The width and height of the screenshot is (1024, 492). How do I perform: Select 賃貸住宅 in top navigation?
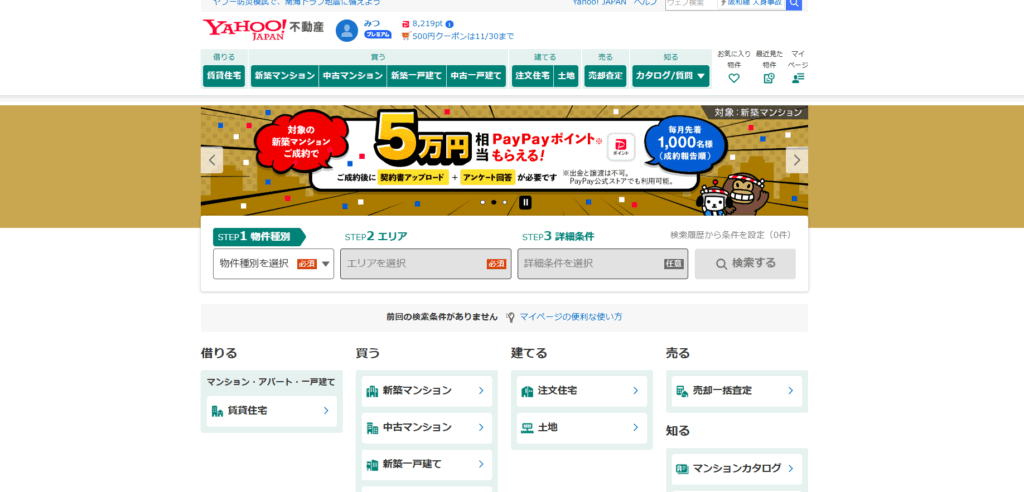(x=224, y=76)
